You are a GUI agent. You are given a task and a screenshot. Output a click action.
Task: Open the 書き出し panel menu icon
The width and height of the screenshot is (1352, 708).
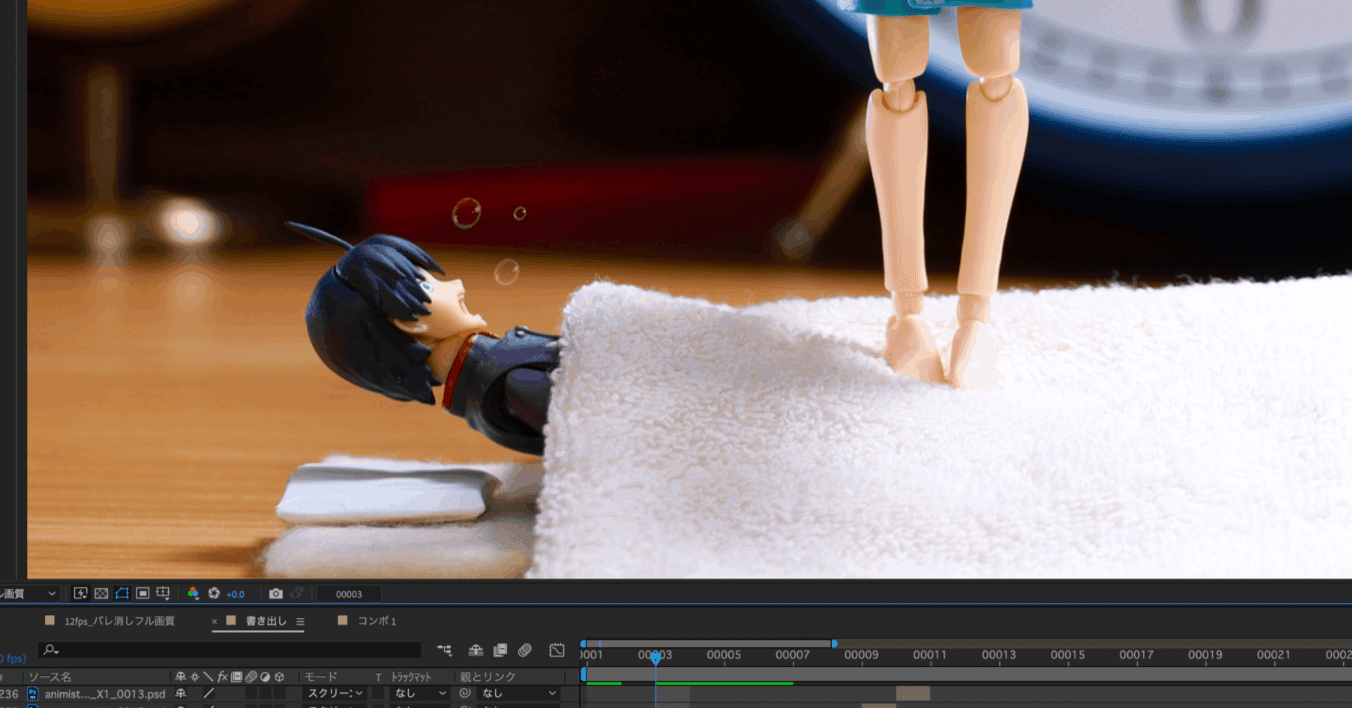[300, 622]
